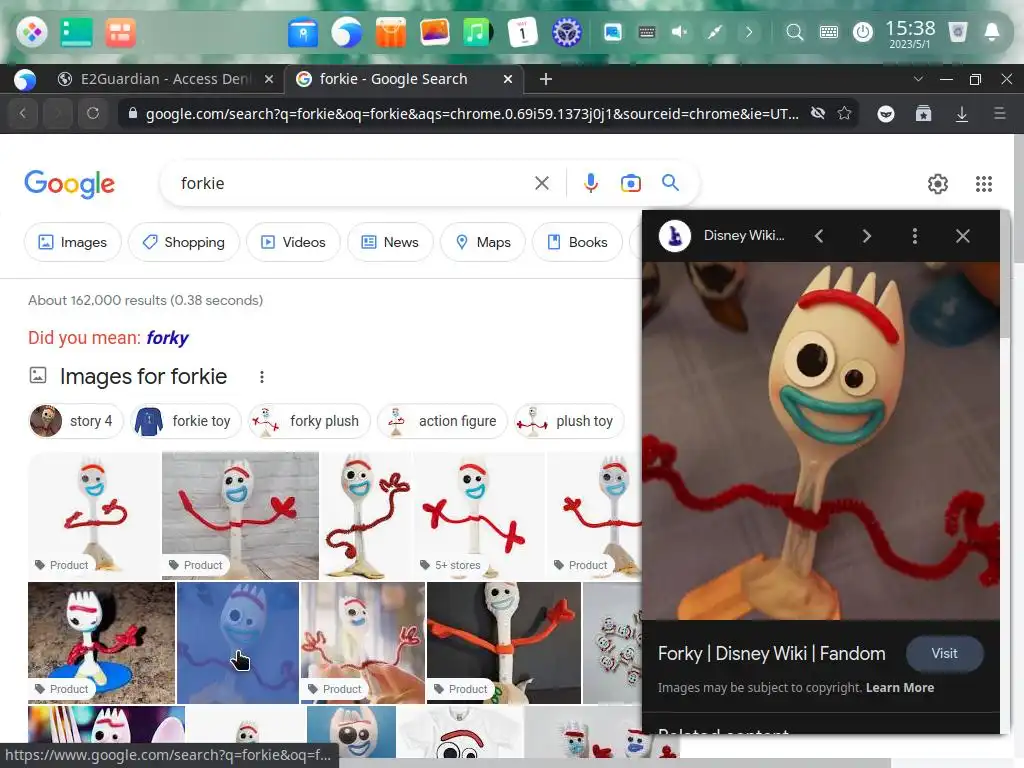The height and width of the screenshot is (768, 1024).
Task: Select the 'forky plush' image chip
Action: coord(309,421)
